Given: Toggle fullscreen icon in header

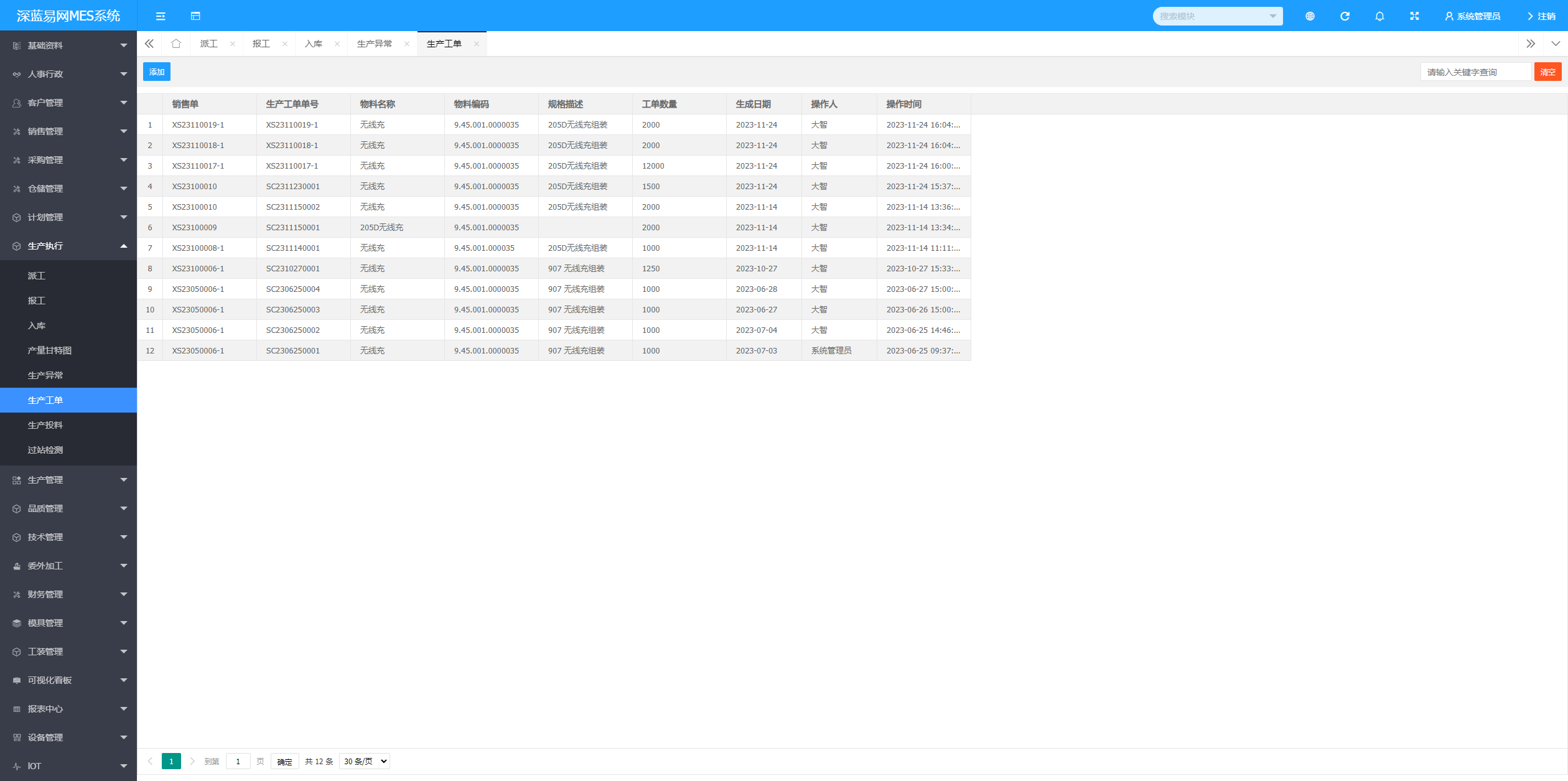Looking at the screenshot, I should pos(1414,16).
